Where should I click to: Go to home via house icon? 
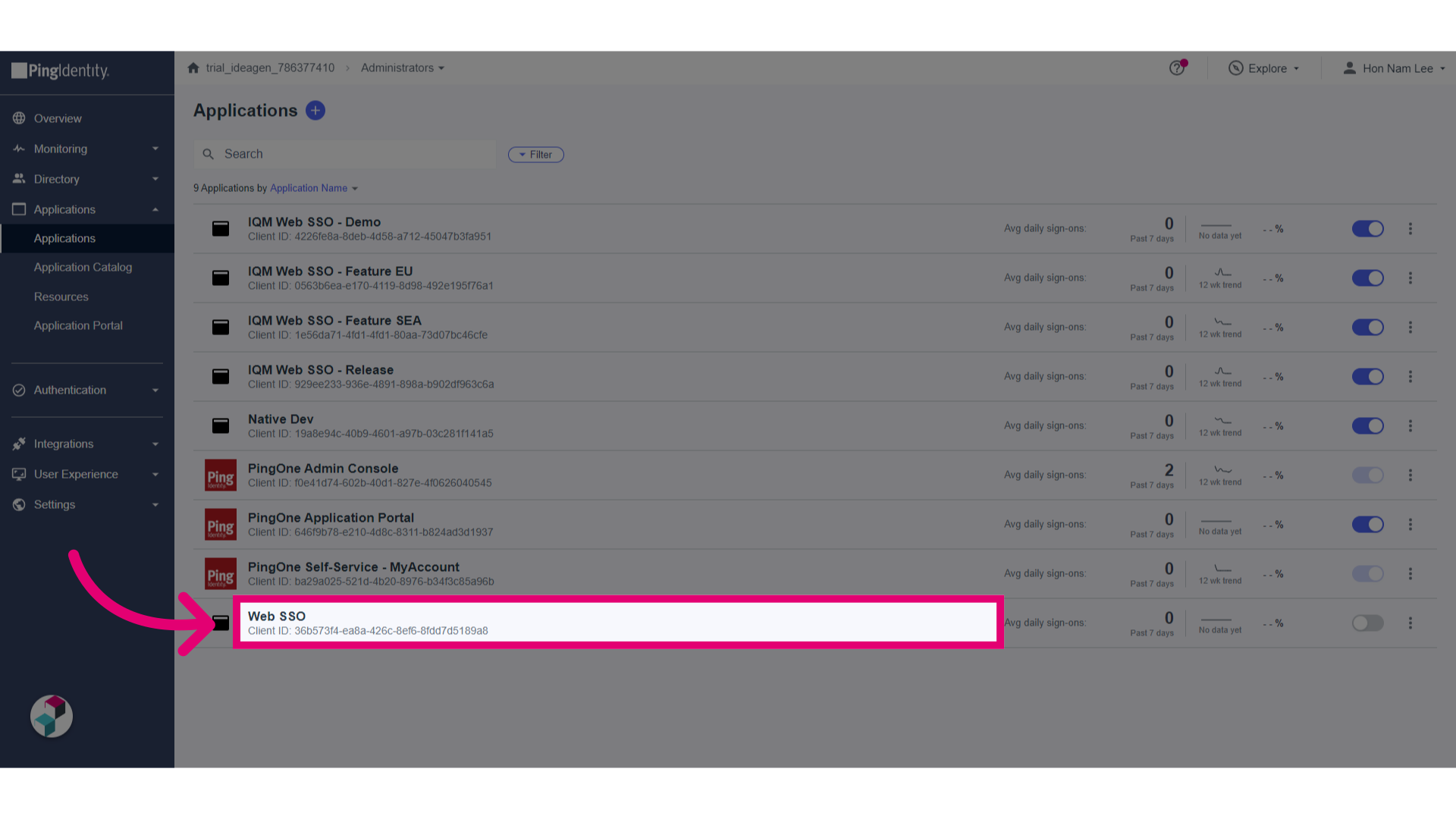(193, 67)
